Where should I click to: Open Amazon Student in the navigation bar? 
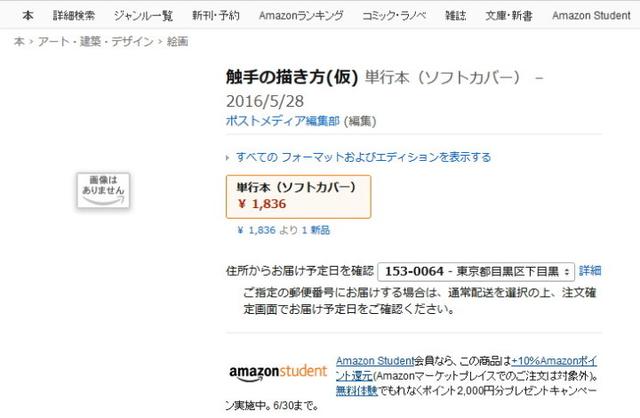(590, 15)
